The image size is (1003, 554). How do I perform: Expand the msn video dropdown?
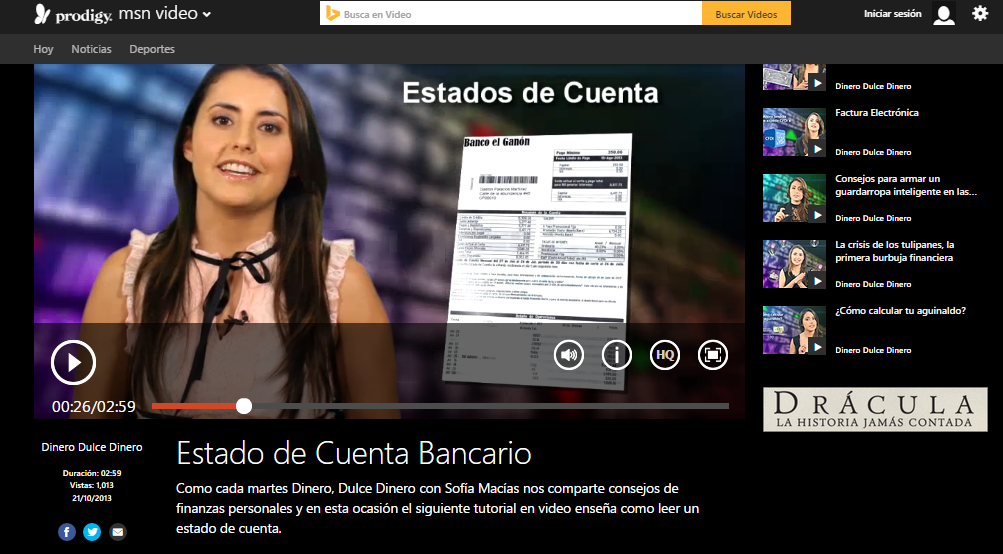[207, 14]
